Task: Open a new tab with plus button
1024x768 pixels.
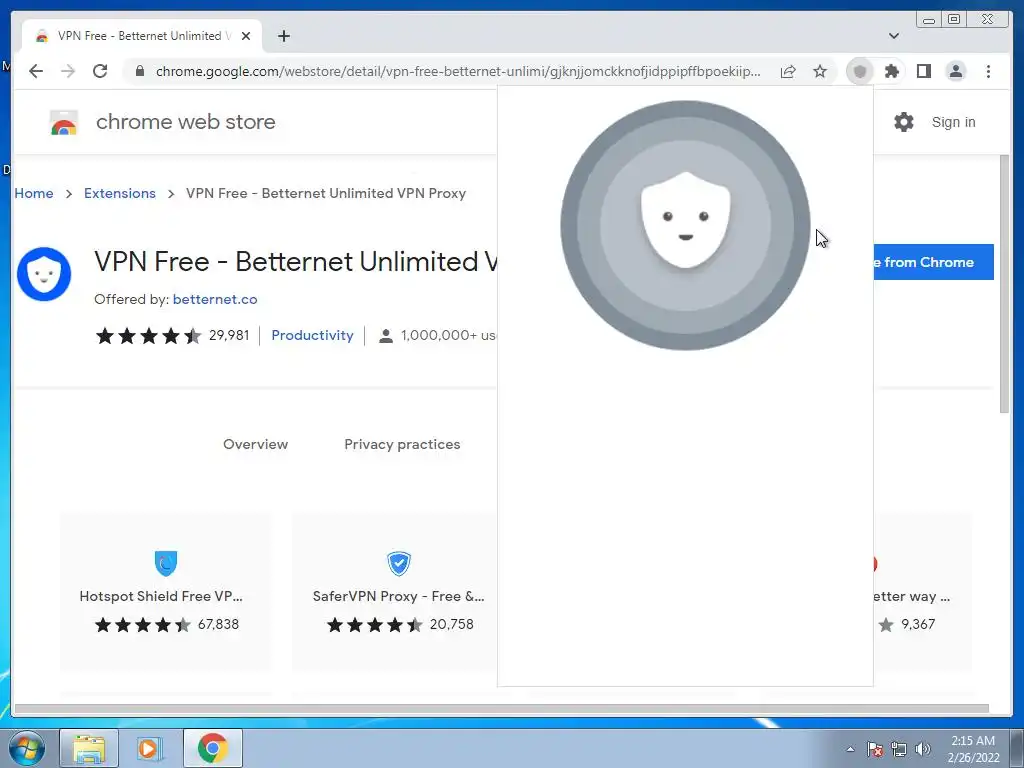Action: [283, 36]
